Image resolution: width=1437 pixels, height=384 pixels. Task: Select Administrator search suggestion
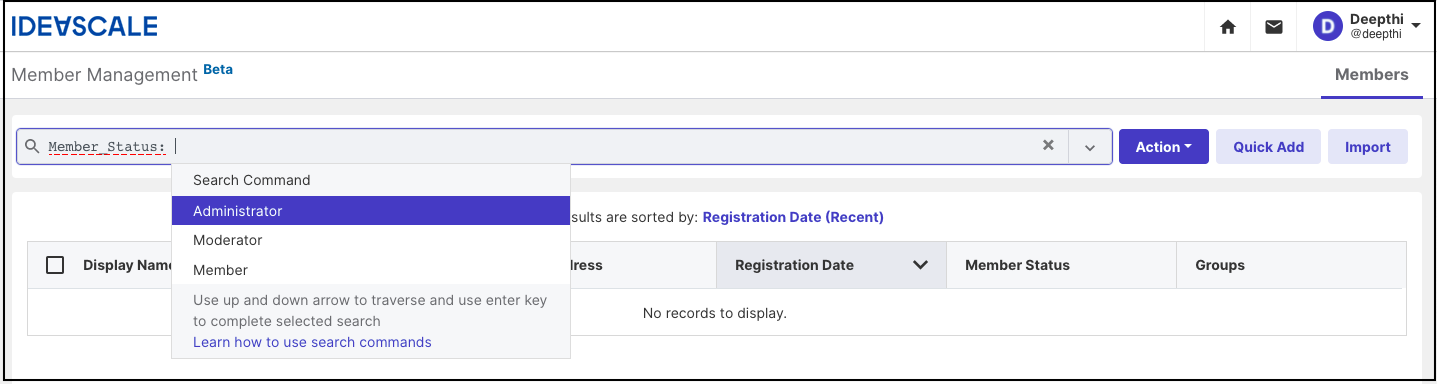pos(371,211)
